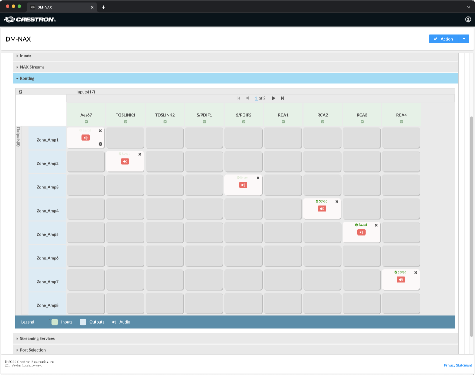Go to the first page of inputs
Image resolution: width=475 pixels, height=375 pixels.
tap(239, 98)
